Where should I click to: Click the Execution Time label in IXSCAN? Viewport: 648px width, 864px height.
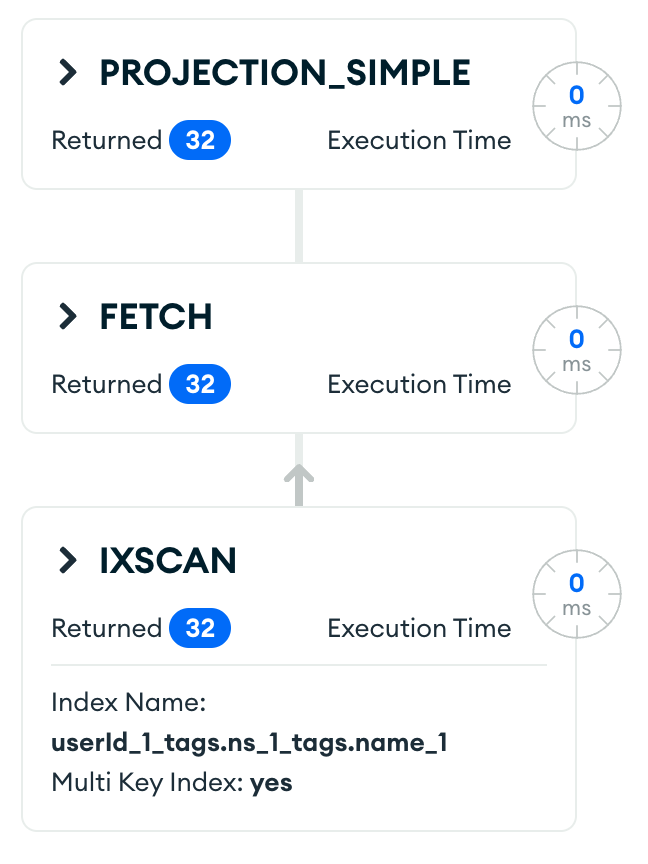[x=419, y=628]
